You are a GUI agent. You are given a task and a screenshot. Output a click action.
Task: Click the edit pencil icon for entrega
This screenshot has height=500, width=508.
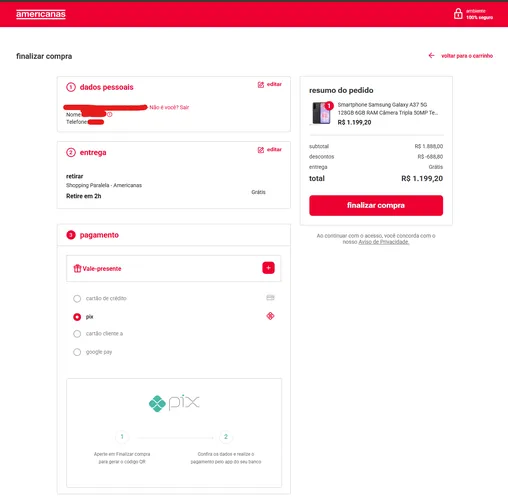pyautogui.click(x=261, y=150)
